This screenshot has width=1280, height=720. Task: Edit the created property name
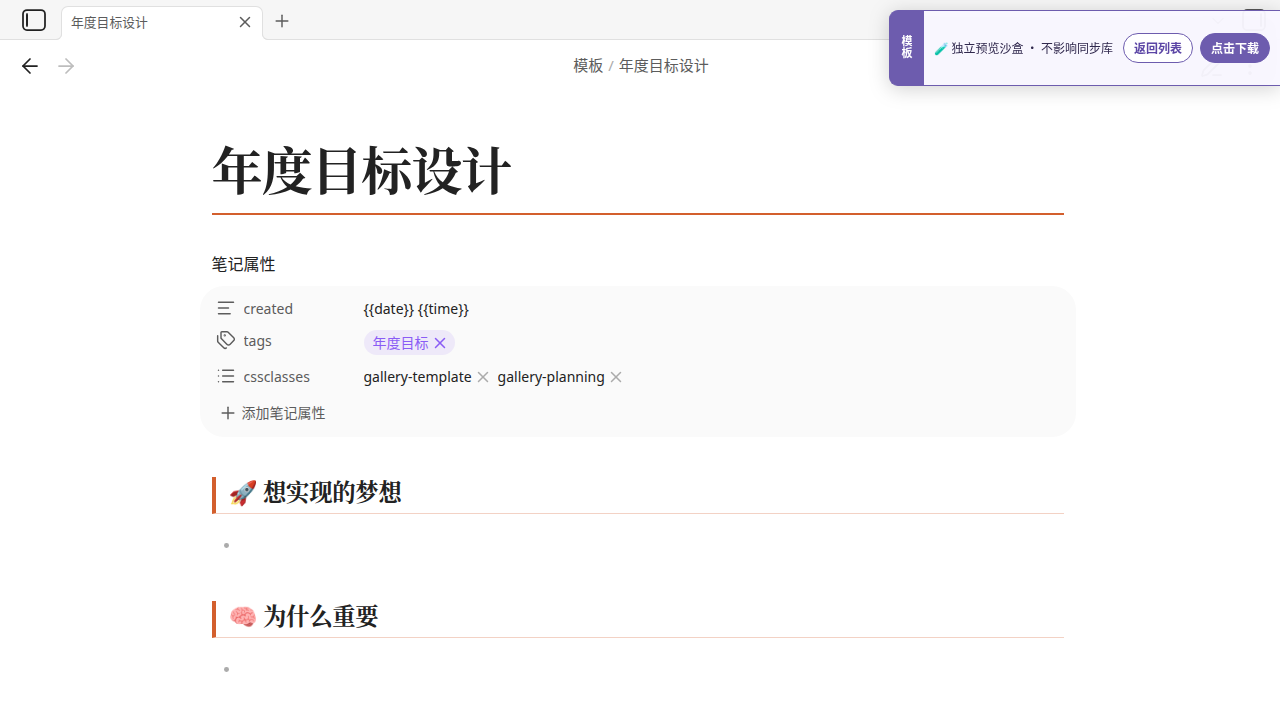pyautogui.click(x=268, y=309)
